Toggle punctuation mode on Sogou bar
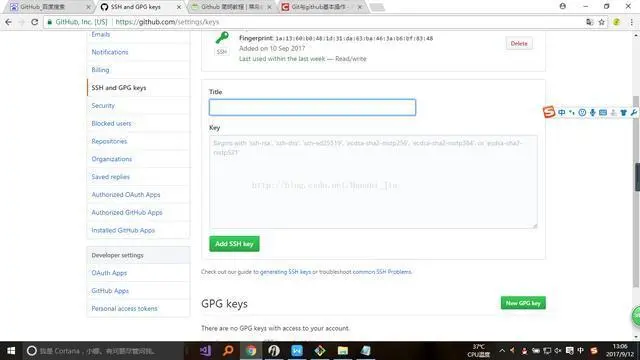Image resolution: width=640 pixels, height=360 pixels. click(571, 112)
